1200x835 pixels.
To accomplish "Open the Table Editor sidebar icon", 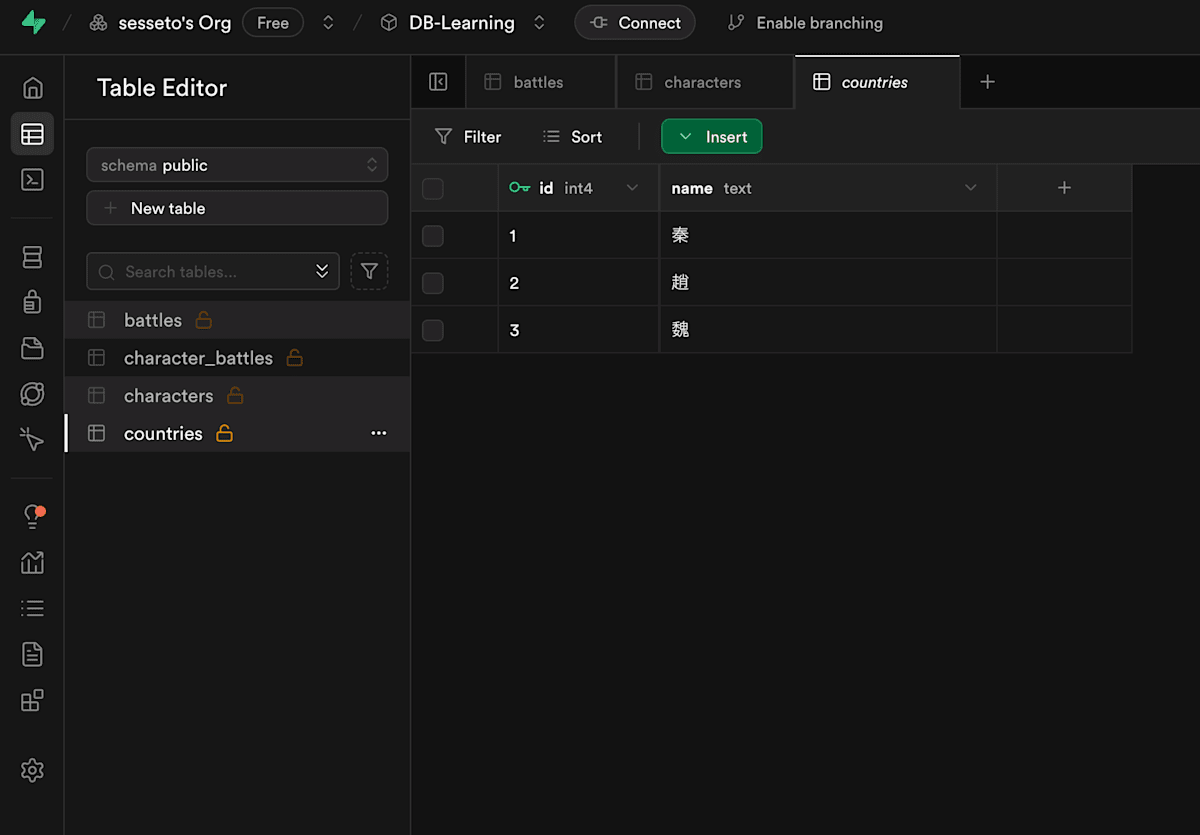I will pyautogui.click(x=32, y=134).
